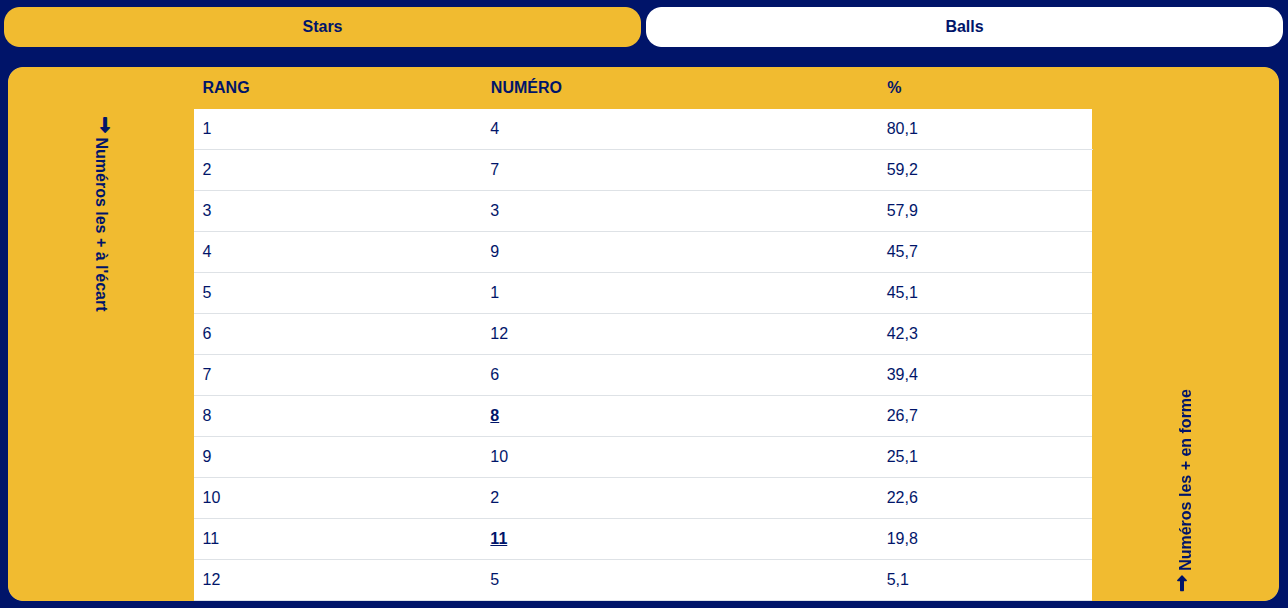Select the 'Numéros les + en forme' label
Screen dimensions: 1288x608
tap(1185, 479)
